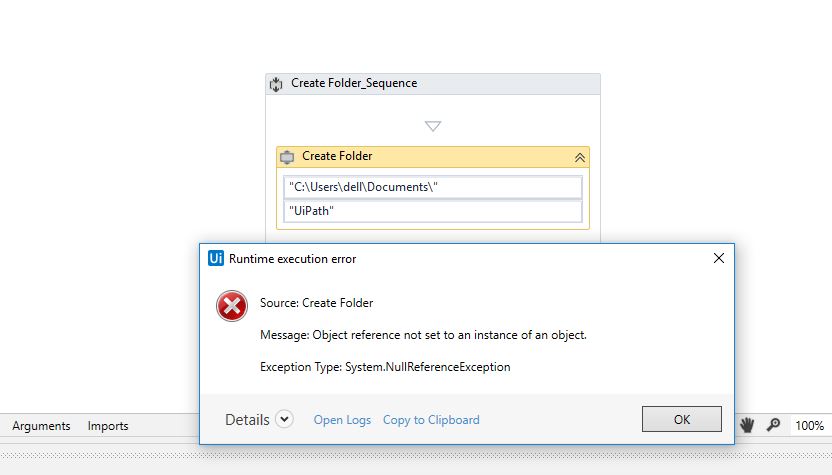Click the triangle drop point above Create Folder
Viewport: 832px width, 475px height.
click(433, 126)
